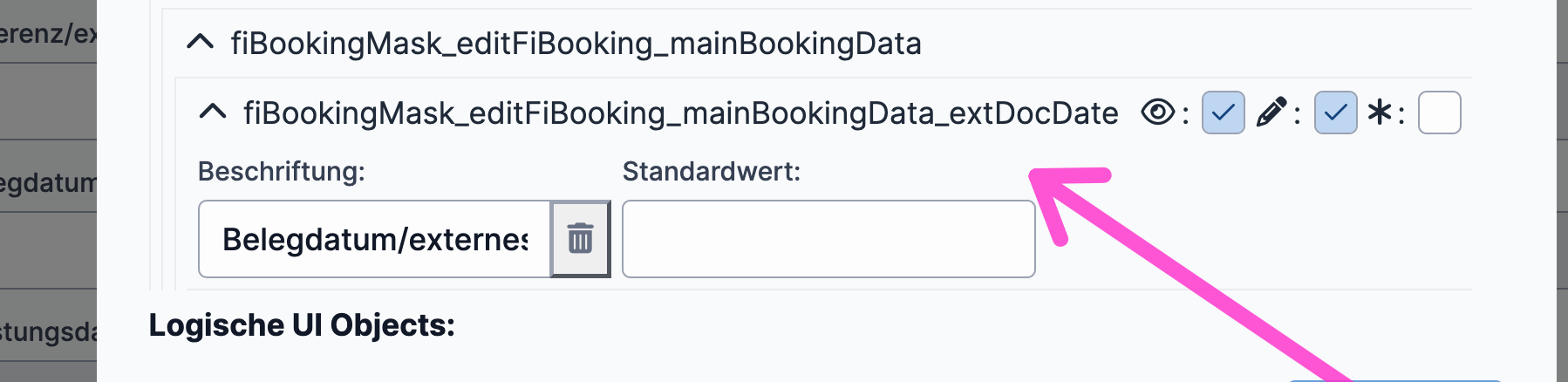
Task: Delete the Beschriftung label with the trash icon
Action: [580, 239]
